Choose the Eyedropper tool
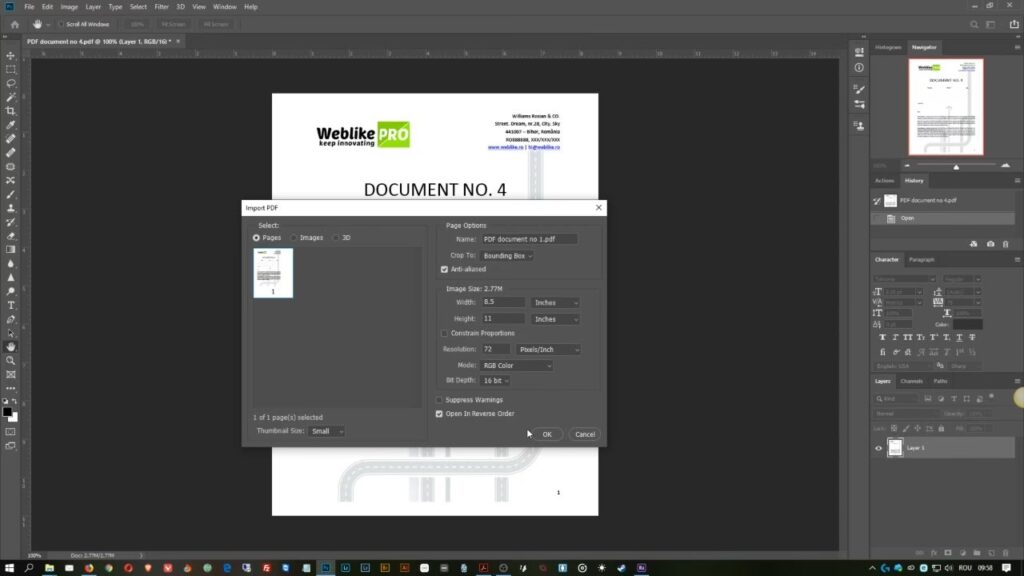 click(x=11, y=125)
